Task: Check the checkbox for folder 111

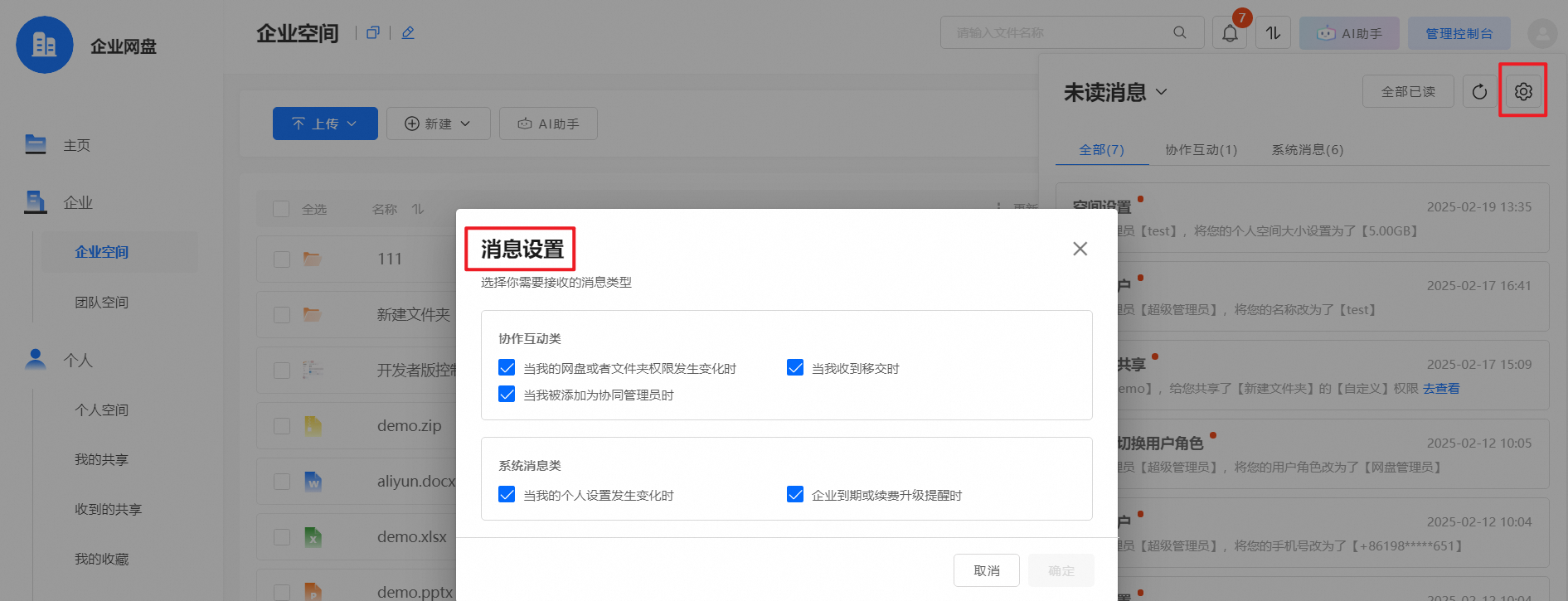Action: click(x=281, y=259)
